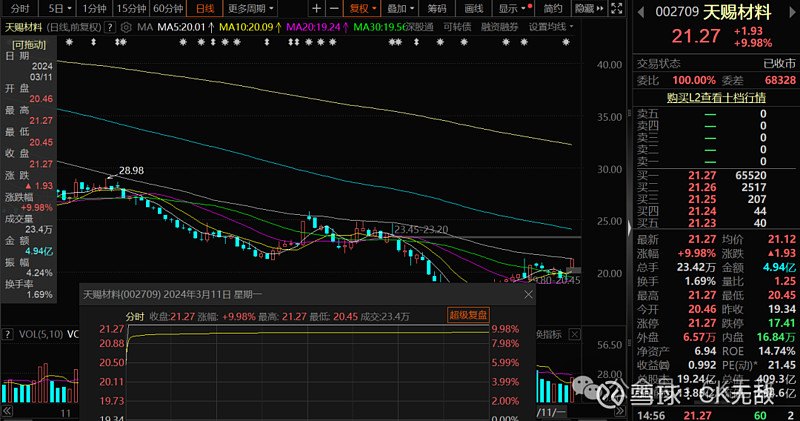The image size is (800, 421).
Task: Toggle the 筹码 chip distribution view
Action: click(x=436, y=8)
